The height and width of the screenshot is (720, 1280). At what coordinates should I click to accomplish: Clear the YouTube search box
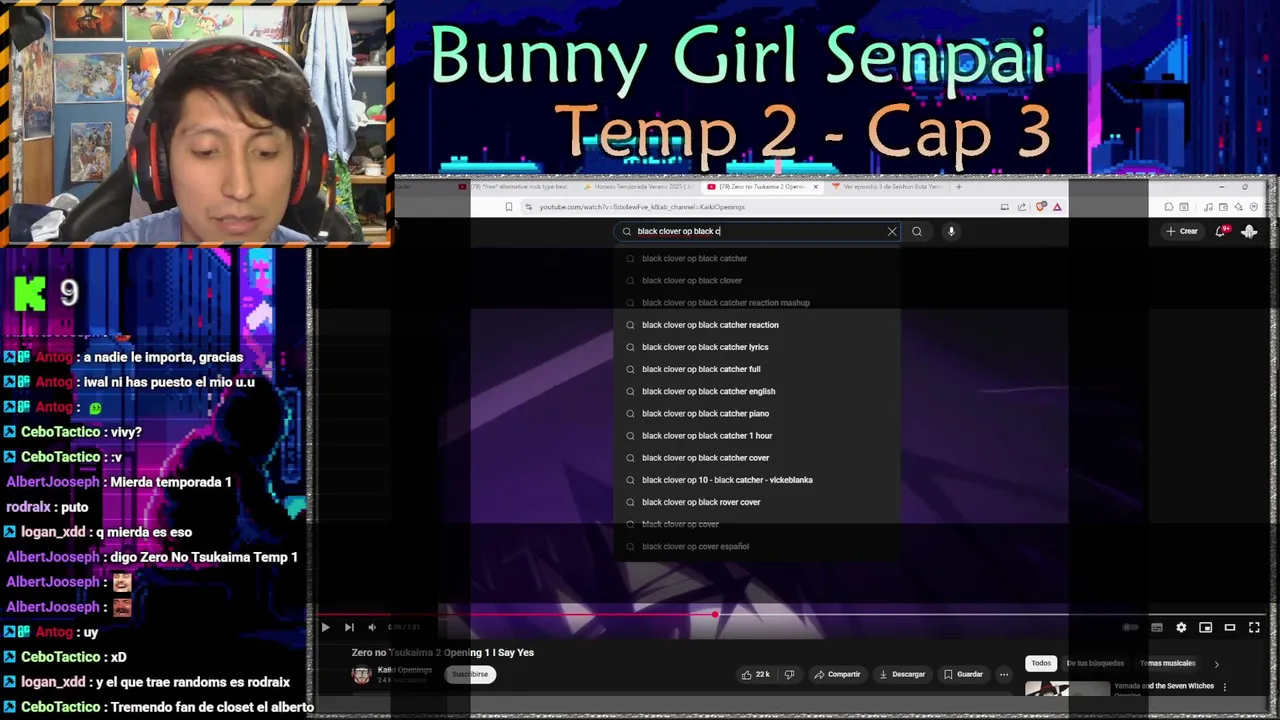point(892,231)
